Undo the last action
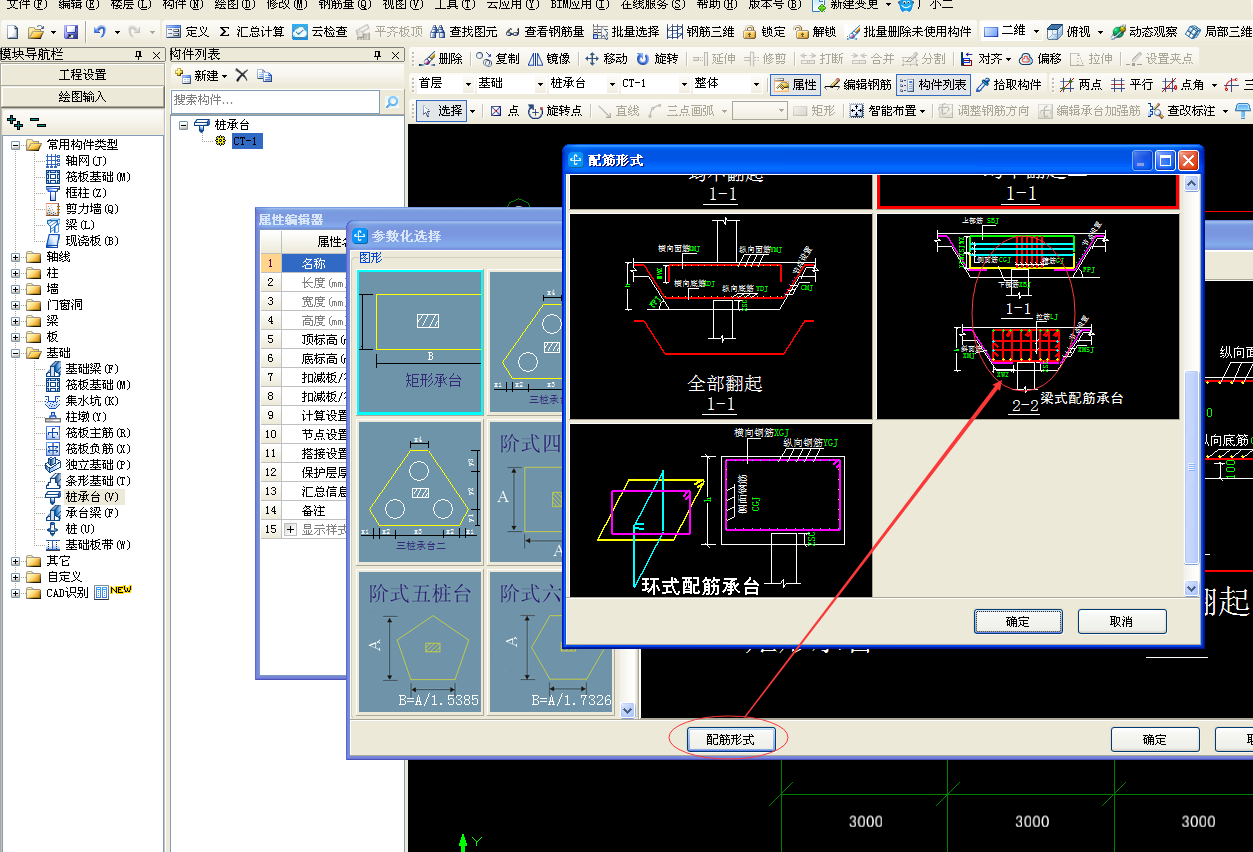Viewport: 1253px width, 852px height. [99, 32]
